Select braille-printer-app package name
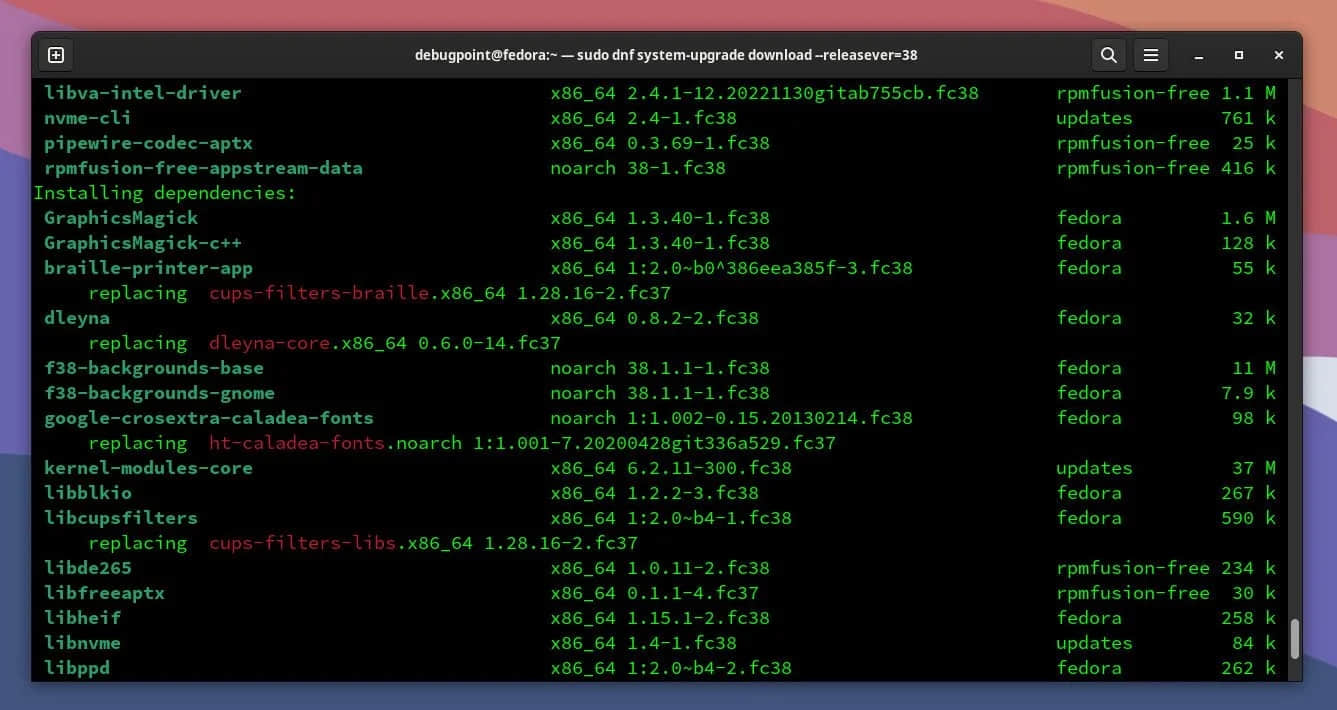This screenshot has width=1337, height=710. click(x=148, y=268)
